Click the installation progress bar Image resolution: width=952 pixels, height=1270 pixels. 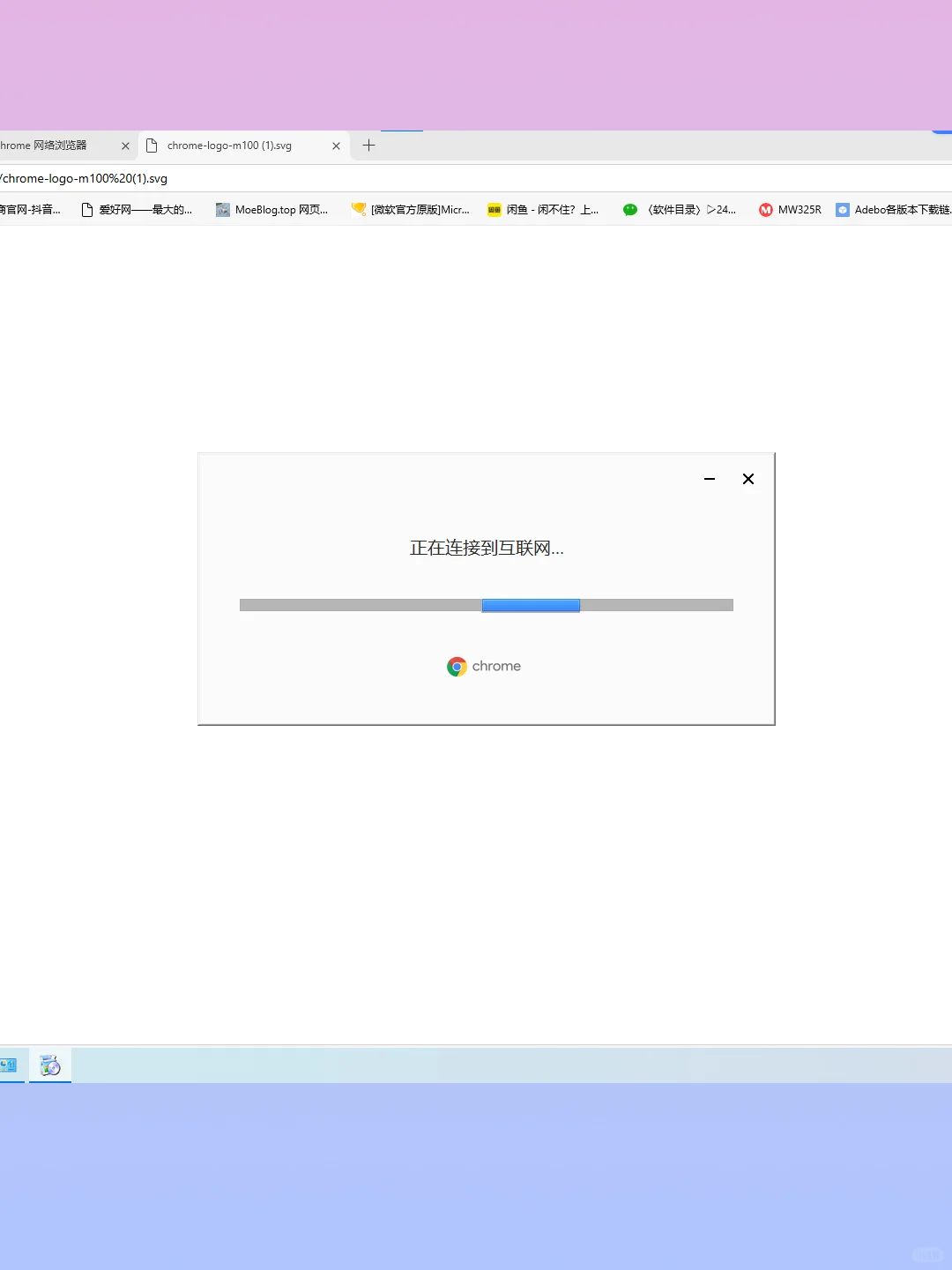[x=486, y=605]
